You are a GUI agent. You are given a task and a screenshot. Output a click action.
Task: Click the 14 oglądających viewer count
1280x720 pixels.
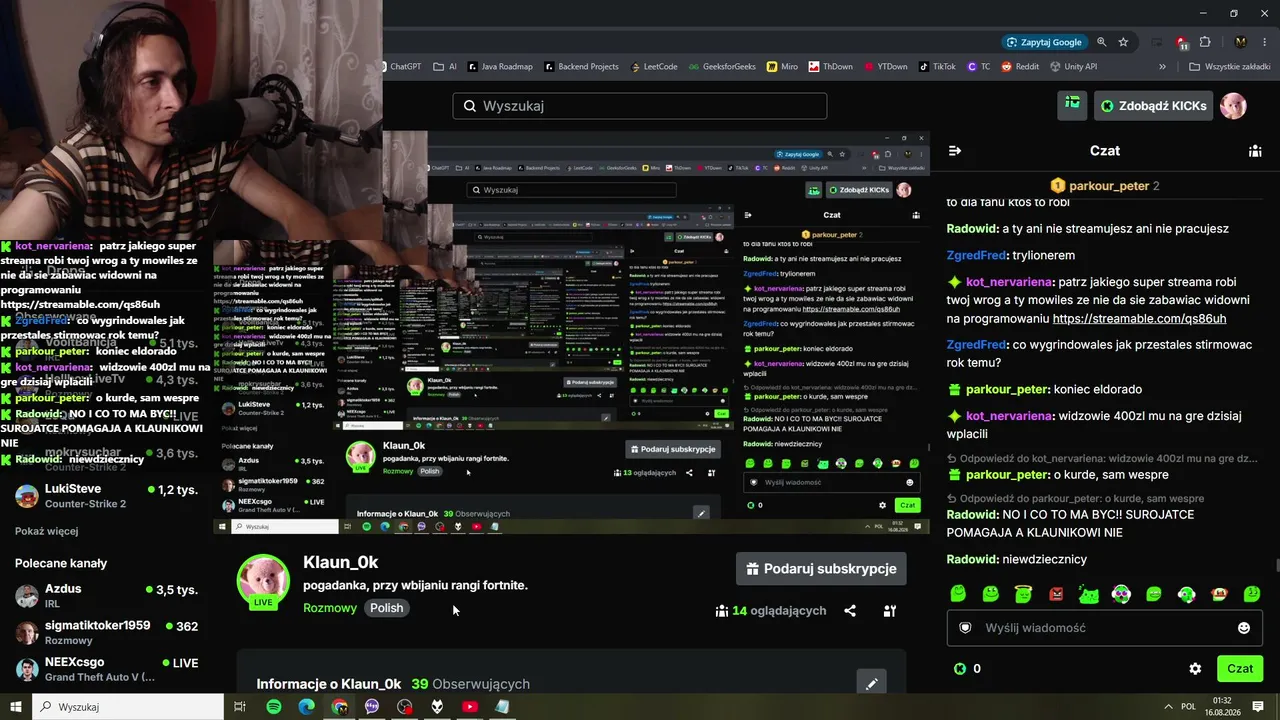[771, 611]
